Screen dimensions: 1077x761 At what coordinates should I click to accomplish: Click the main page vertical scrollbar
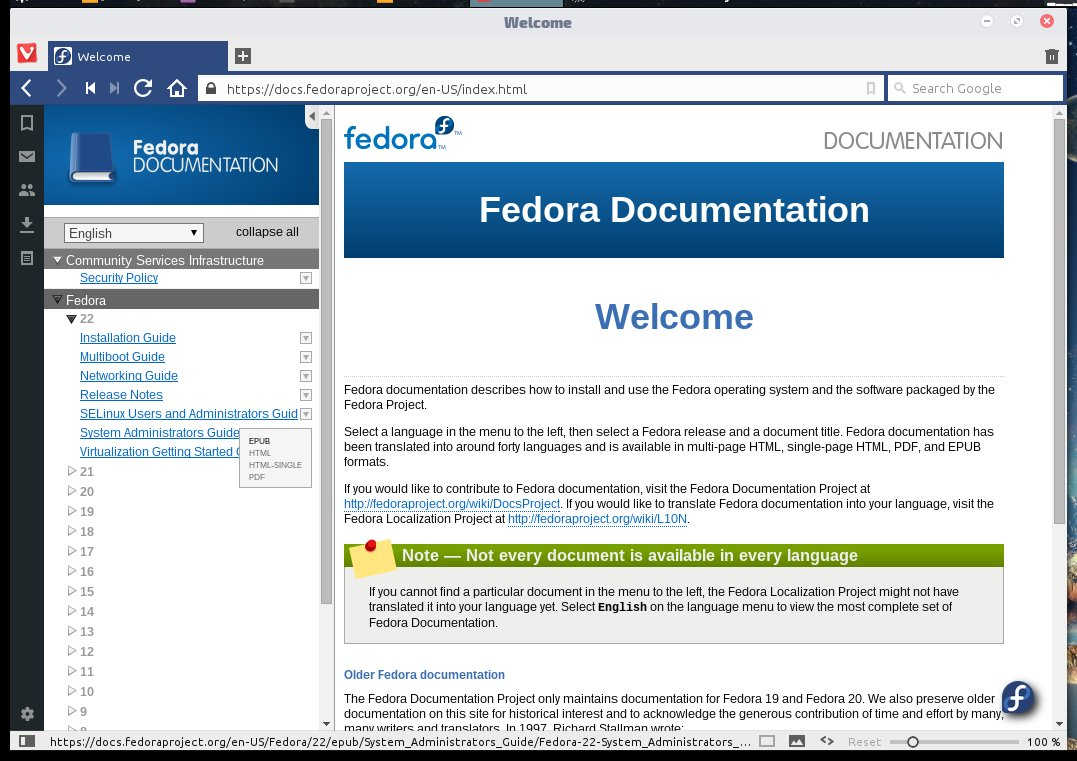point(1059,322)
